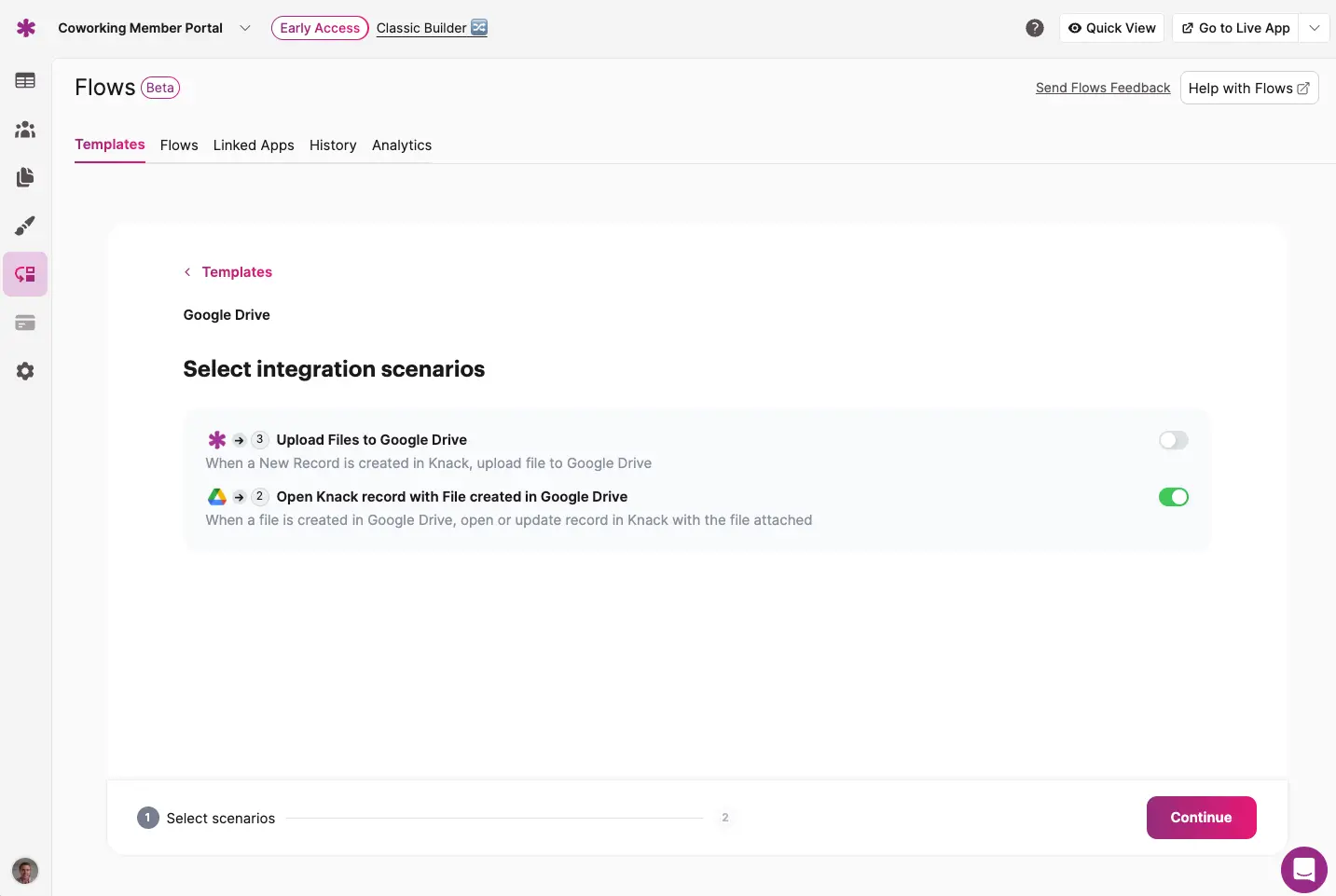The height and width of the screenshot is (896, 1336).
Task: Open the Themes paintbrush icon
Action: click(25, 226)
